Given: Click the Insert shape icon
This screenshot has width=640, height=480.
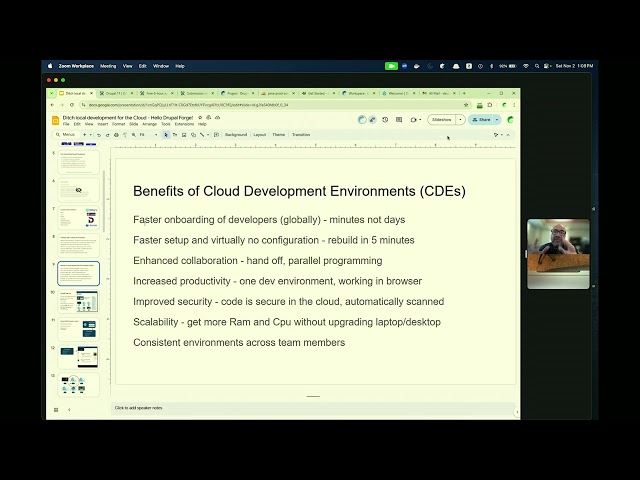Looking at the screenshot, I should point(193,135).
